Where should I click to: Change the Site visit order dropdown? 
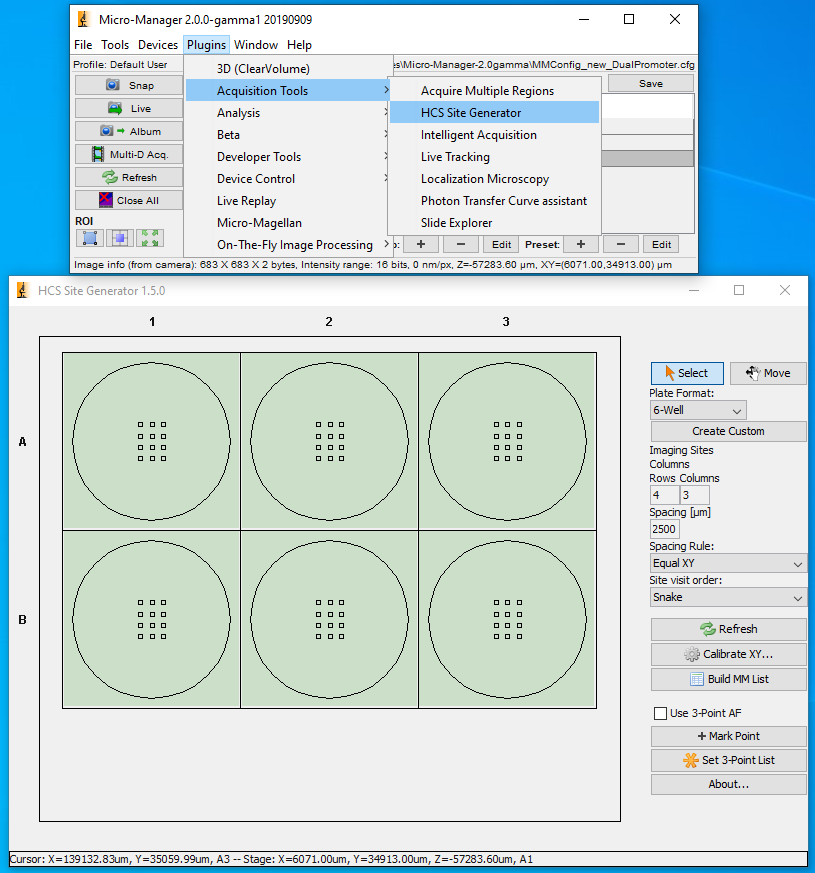[728, 598]
